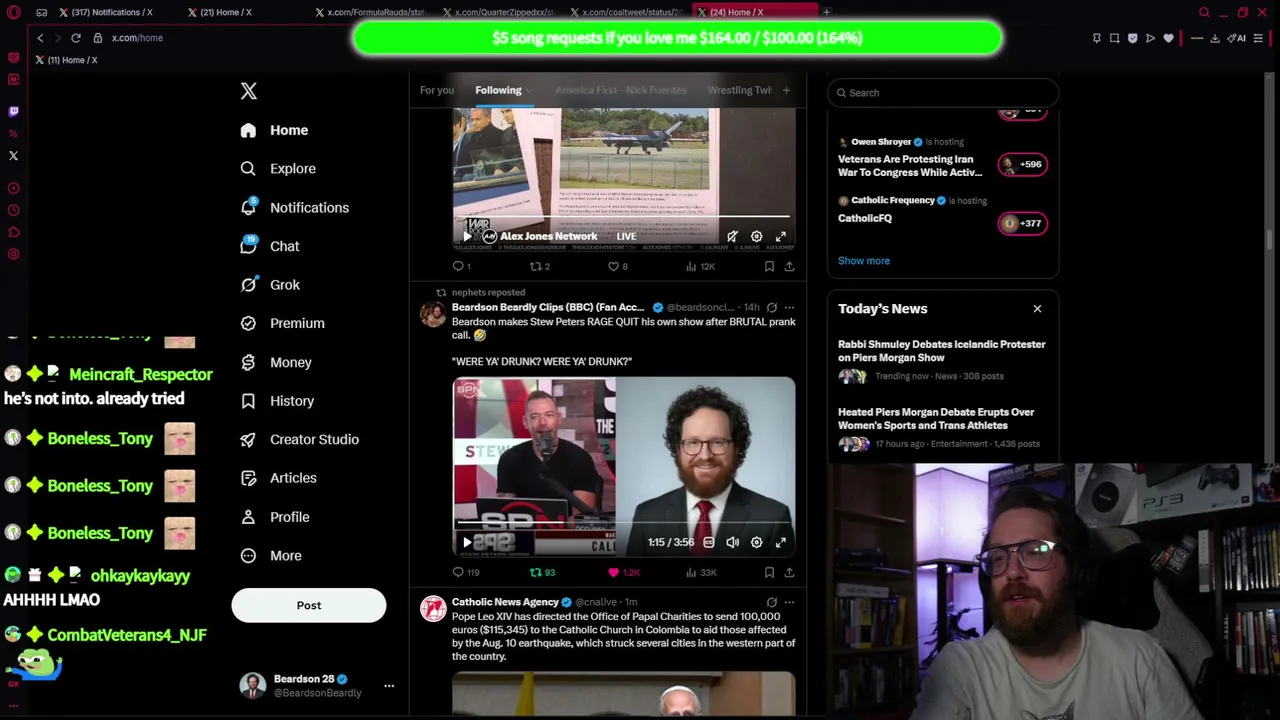Fullscreen the Alex Jones Network video
The image size is (1280, 720).
(x=781, y=237)
